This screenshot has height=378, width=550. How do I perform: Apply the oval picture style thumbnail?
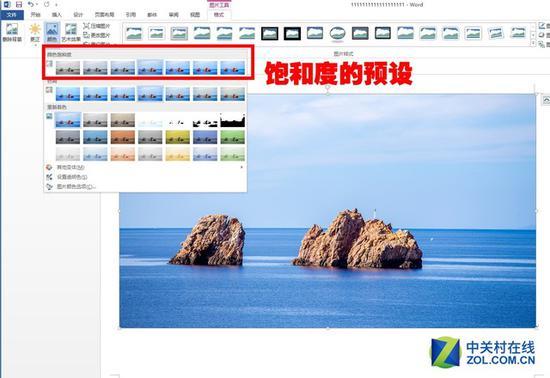tap(337, 33)
